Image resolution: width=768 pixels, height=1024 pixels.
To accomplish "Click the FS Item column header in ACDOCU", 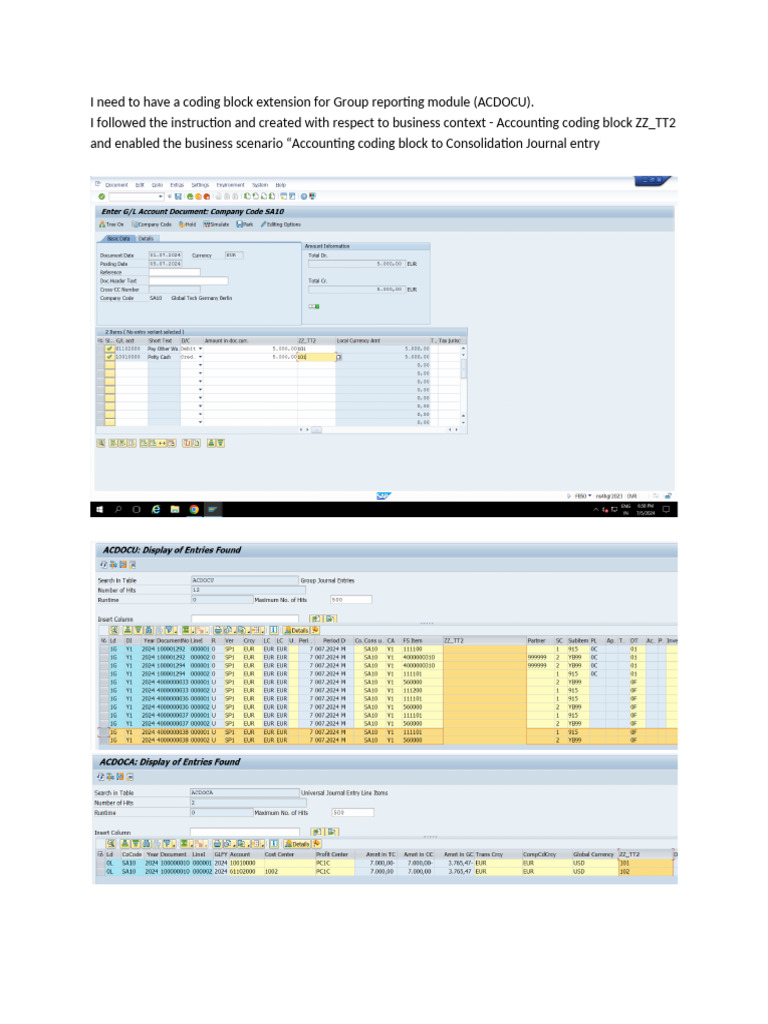I will (x=422, y=641).
